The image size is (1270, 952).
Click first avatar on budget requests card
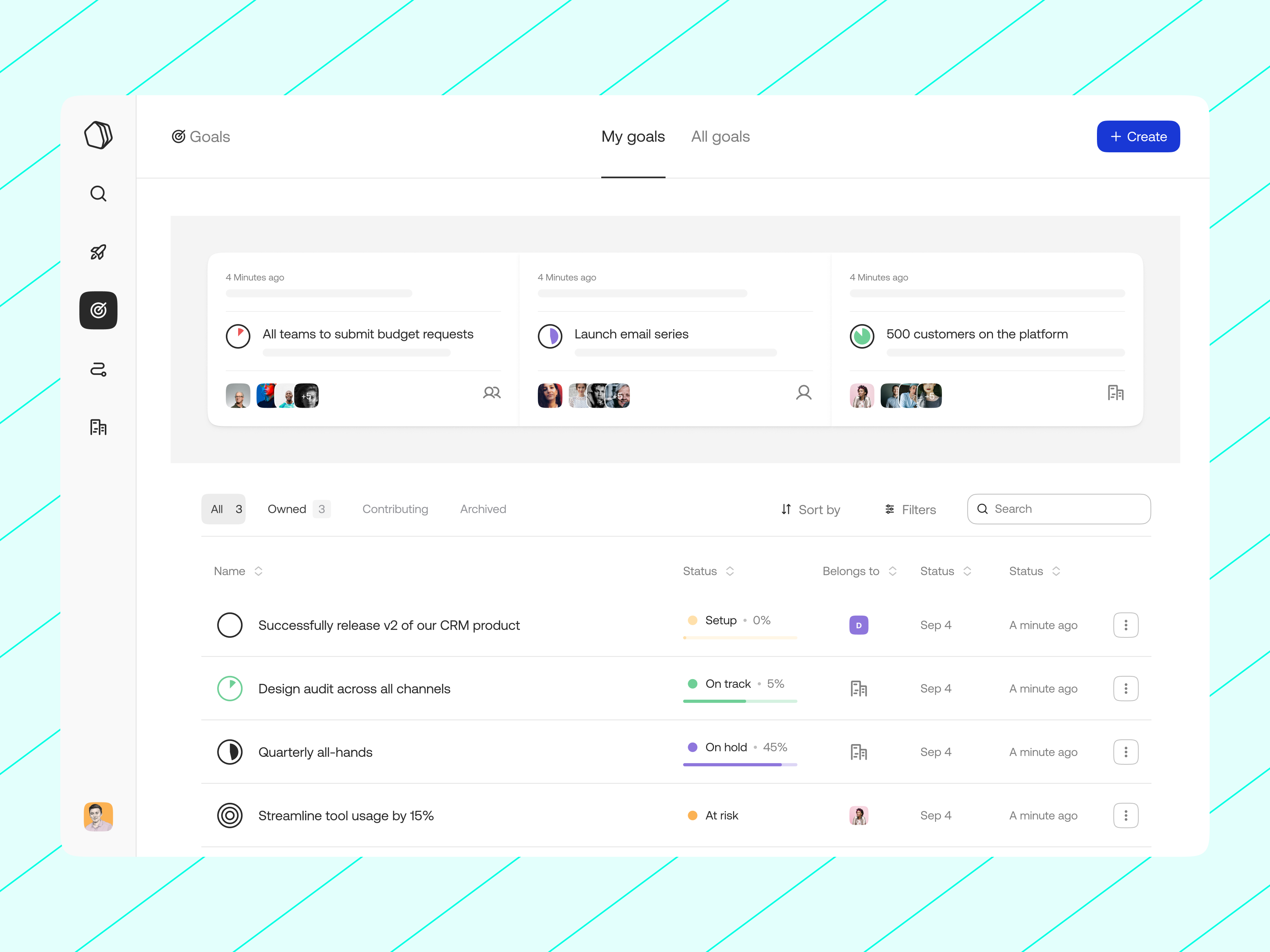point(238,395)
